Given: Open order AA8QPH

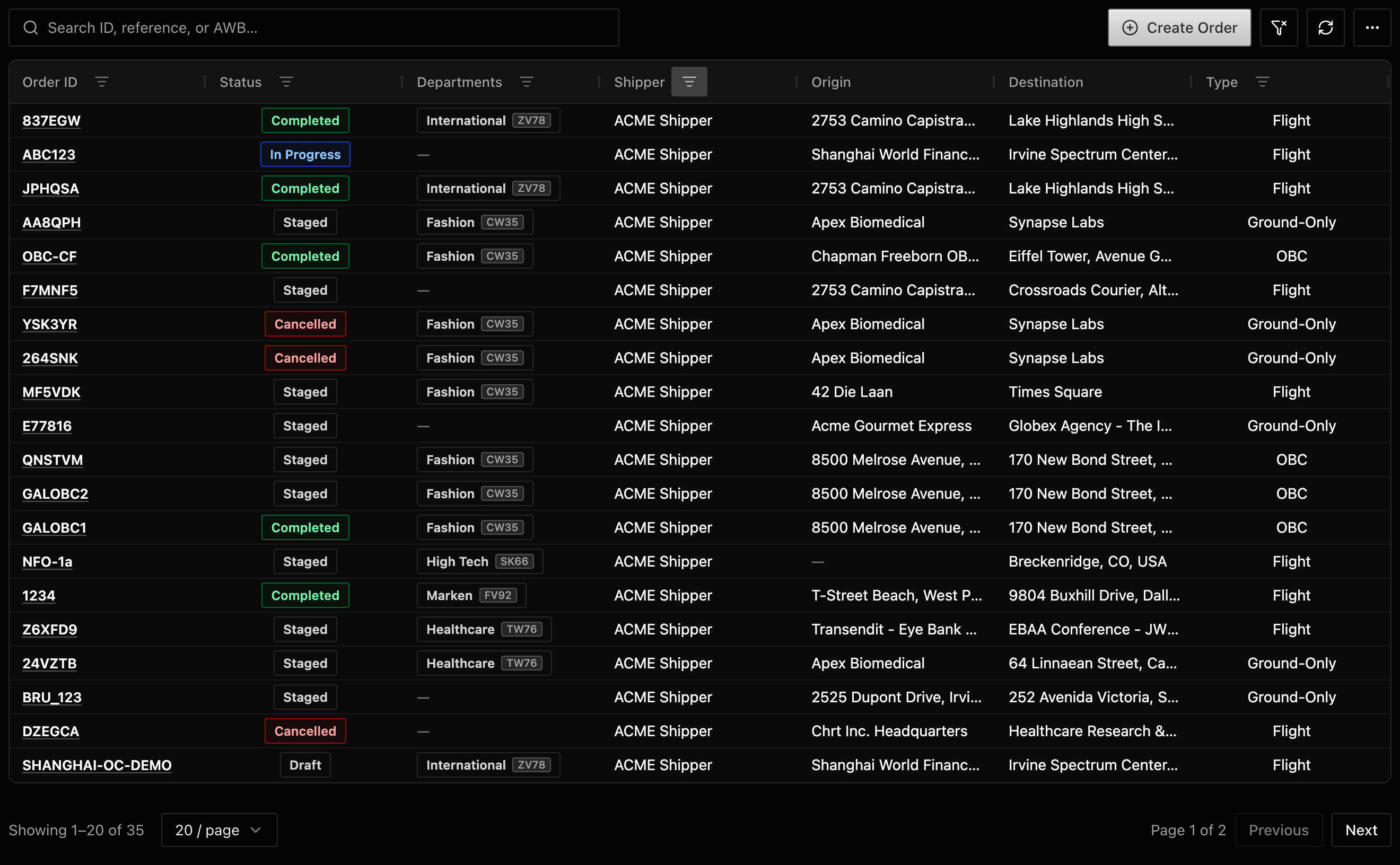Looking at the screenshot, I should pos(51,222).
